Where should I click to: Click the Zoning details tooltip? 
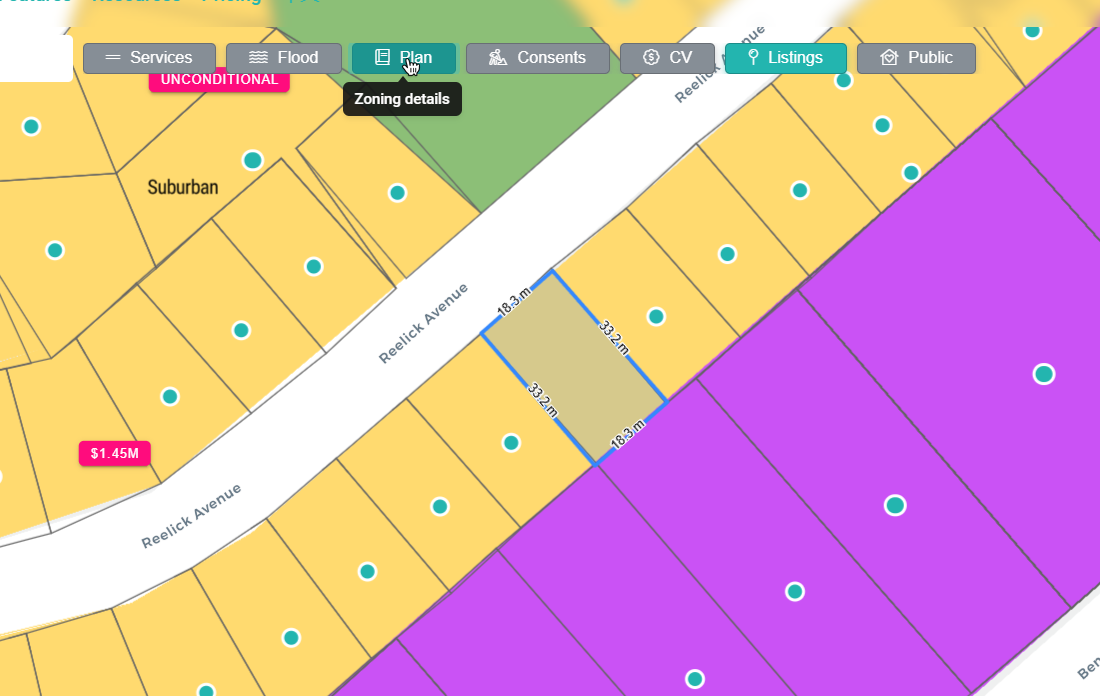pyautogui.click(x=402, y=99)
